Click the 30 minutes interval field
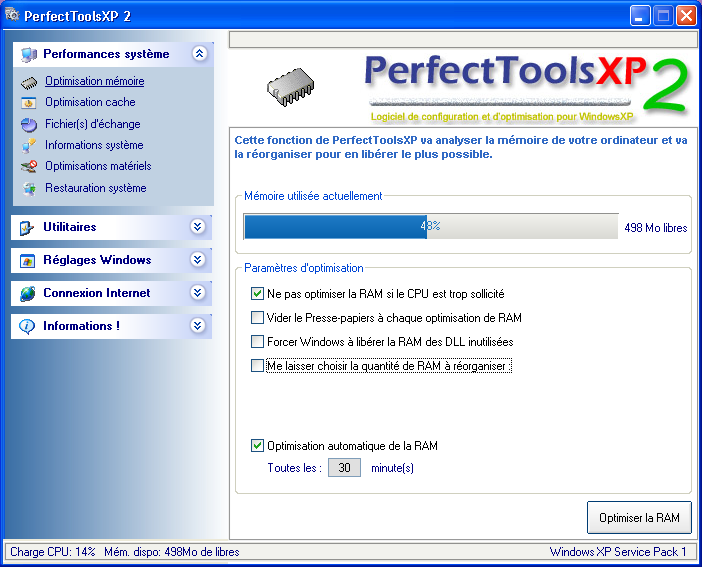The image size is (702, 567). tap(344, 468)
